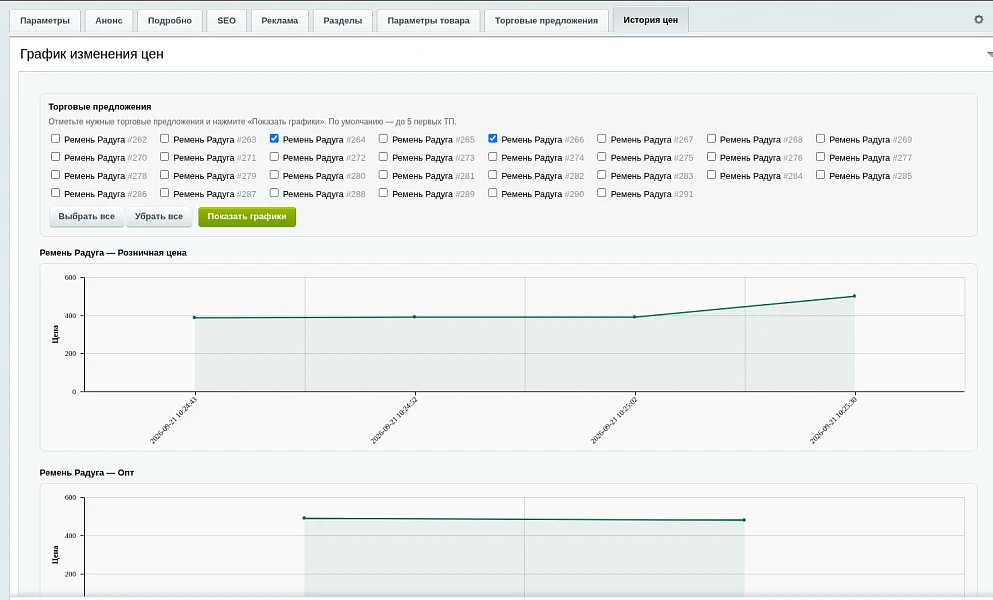
Task: Open the Анонс tab
Action: pyautogui.click(x=109, y=20)
